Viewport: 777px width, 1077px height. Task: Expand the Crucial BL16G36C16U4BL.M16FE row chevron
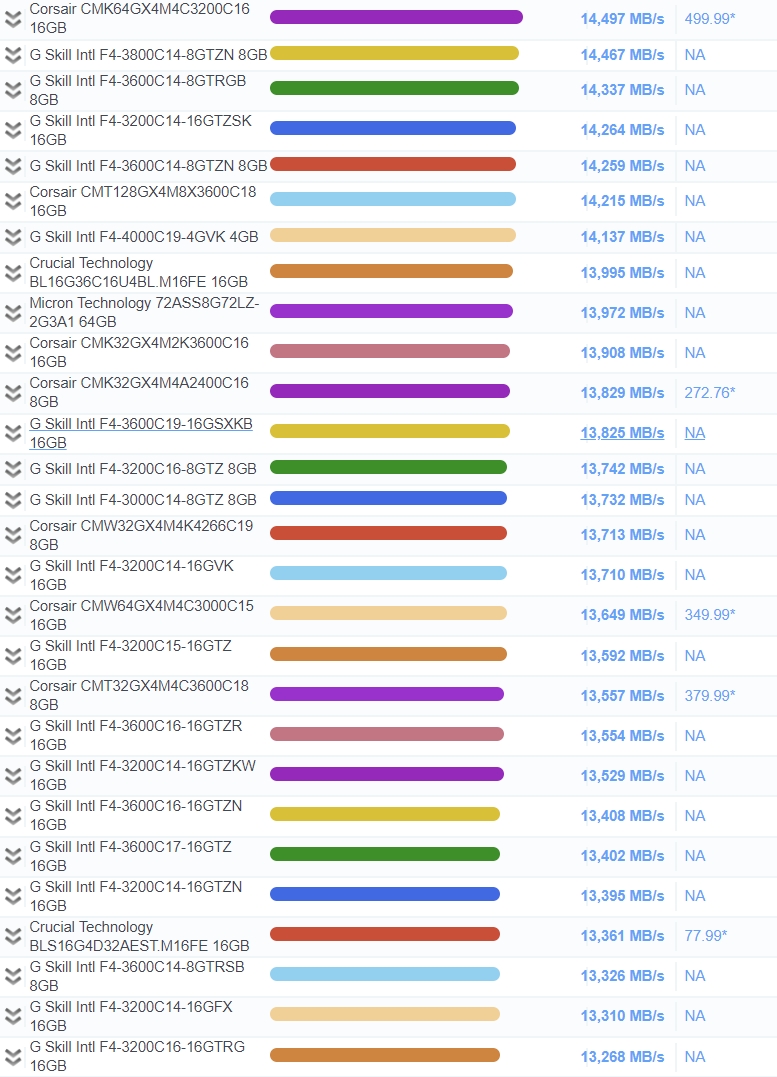pyautogui.click(x=13, y=273)
